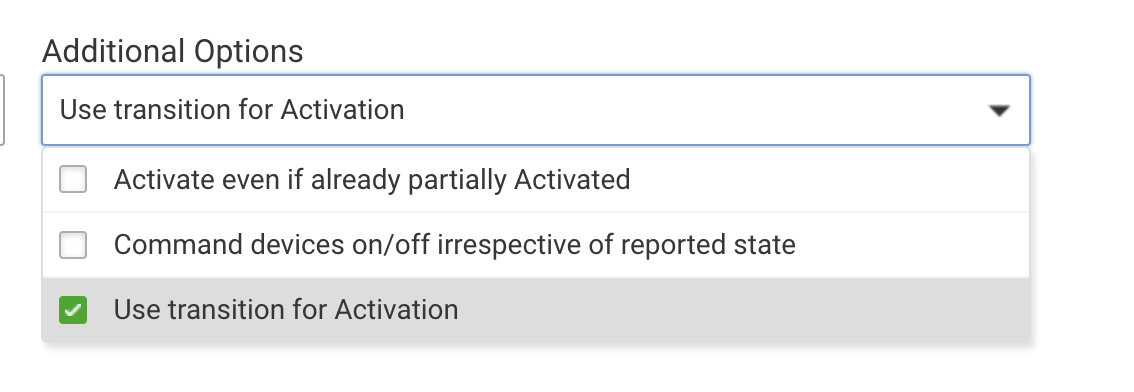This screenshot has width=1134, height=392.
Task: Click the black triangle caret icon
Action: click(x=999, y=111)
